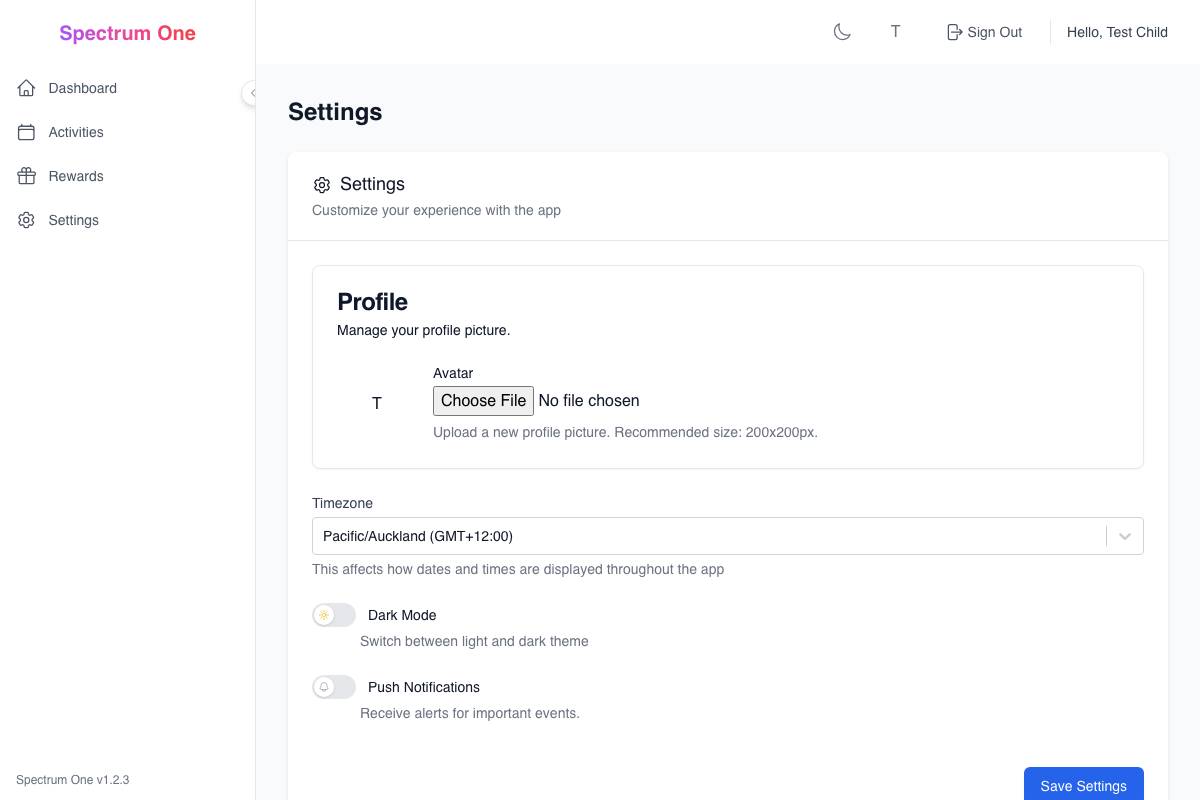Select Settings in the navigation menu

[73, 220]
